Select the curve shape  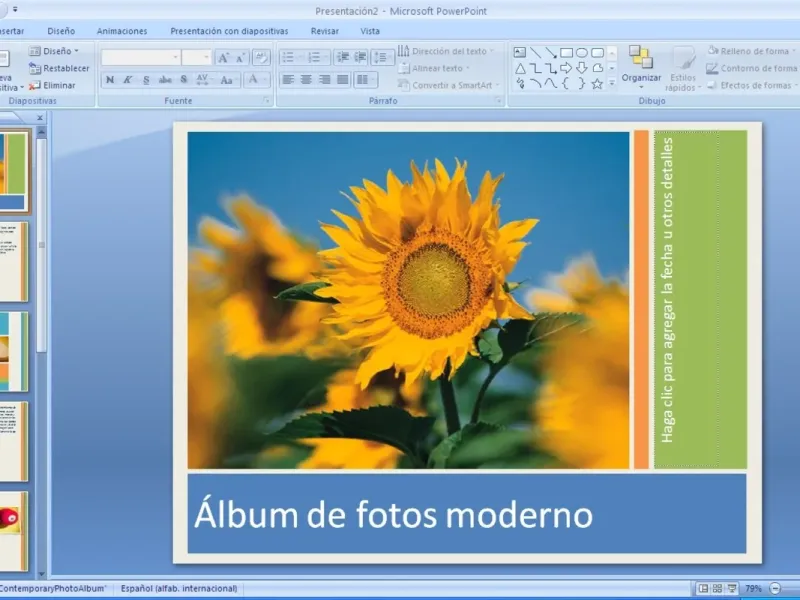tap(551, 84)
